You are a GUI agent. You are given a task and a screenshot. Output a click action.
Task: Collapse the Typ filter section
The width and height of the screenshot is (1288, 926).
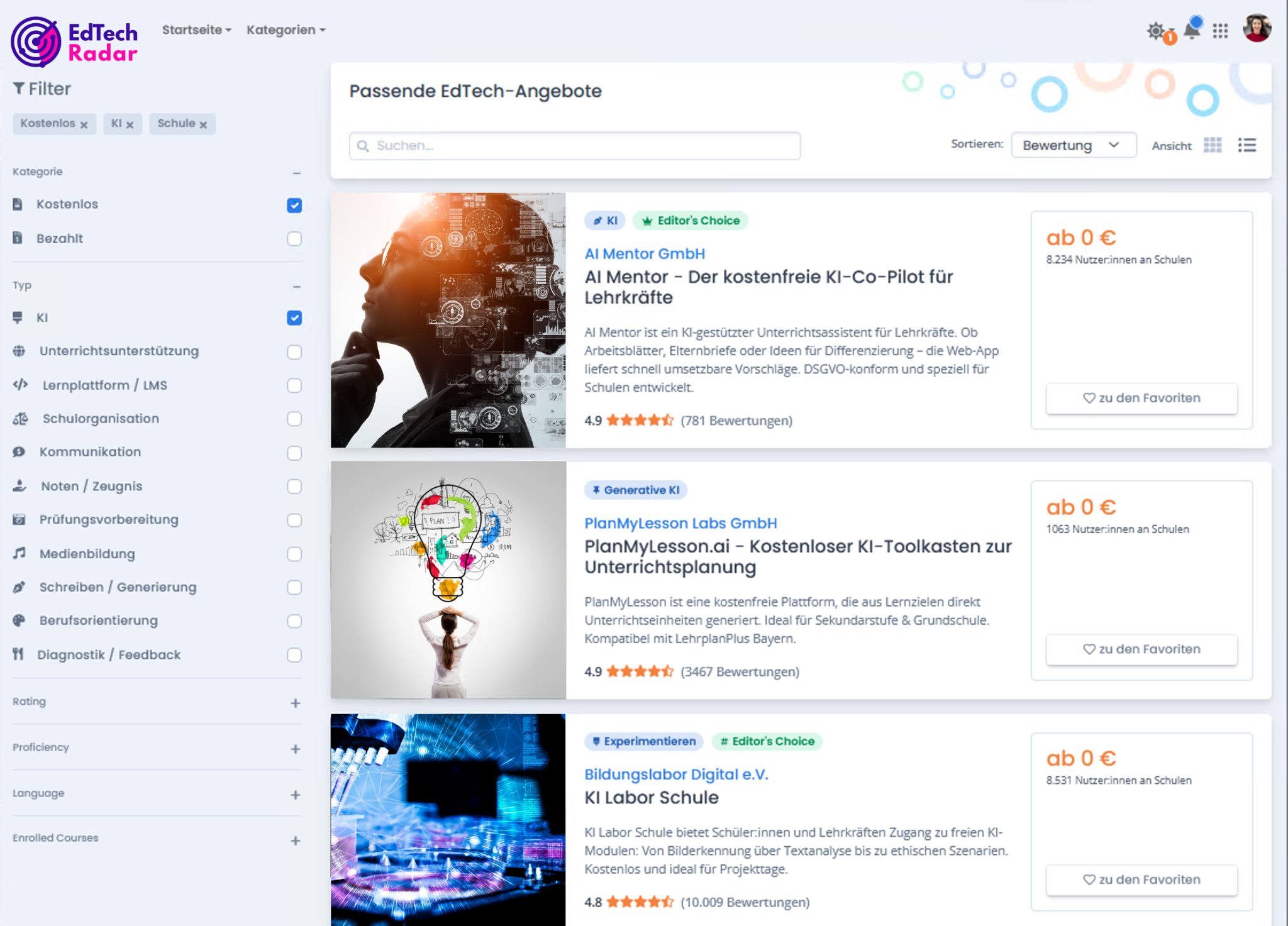pyautogui.click(x=297, y=287)
